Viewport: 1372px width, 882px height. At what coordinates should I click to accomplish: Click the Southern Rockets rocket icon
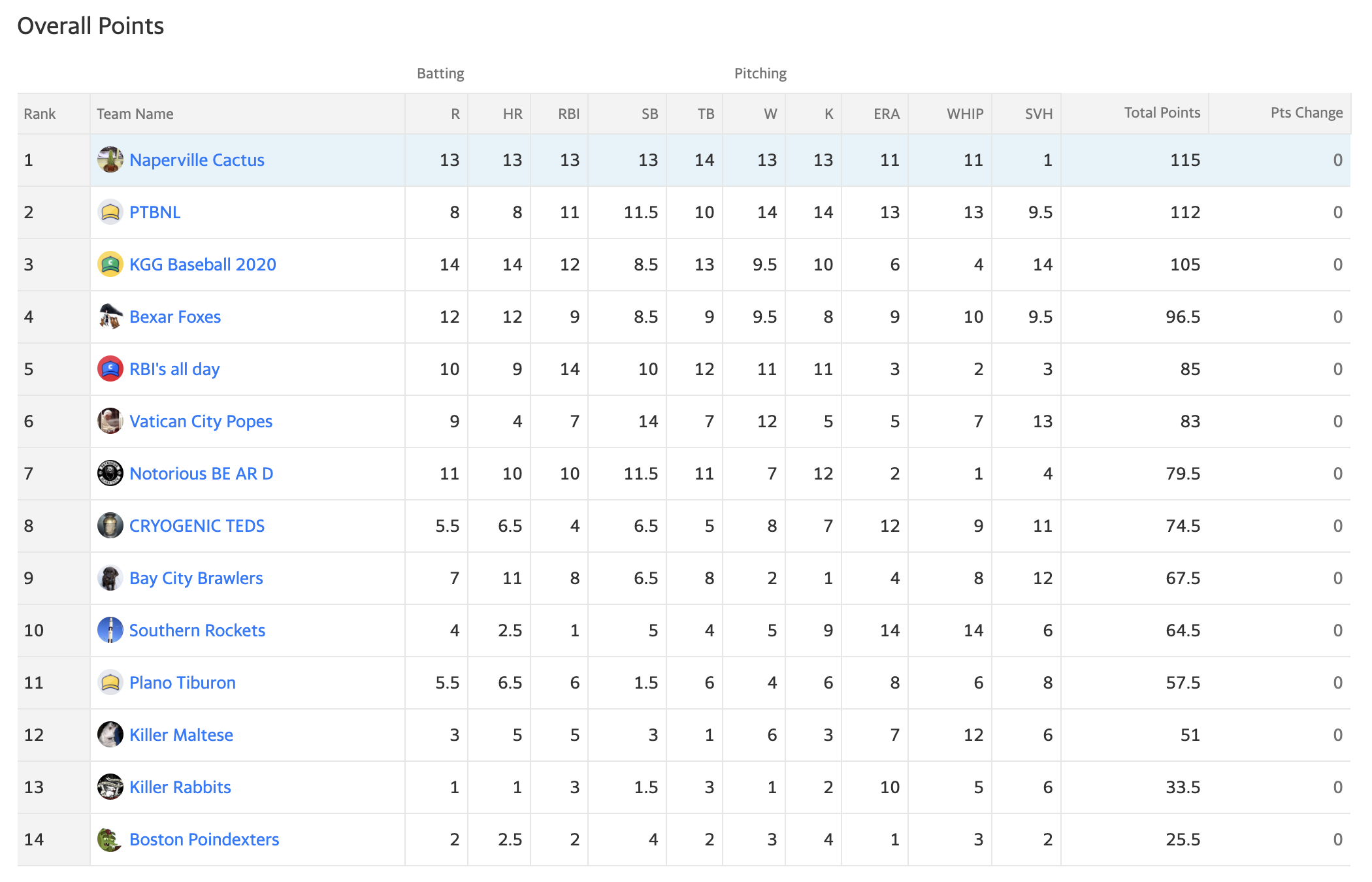110,630
